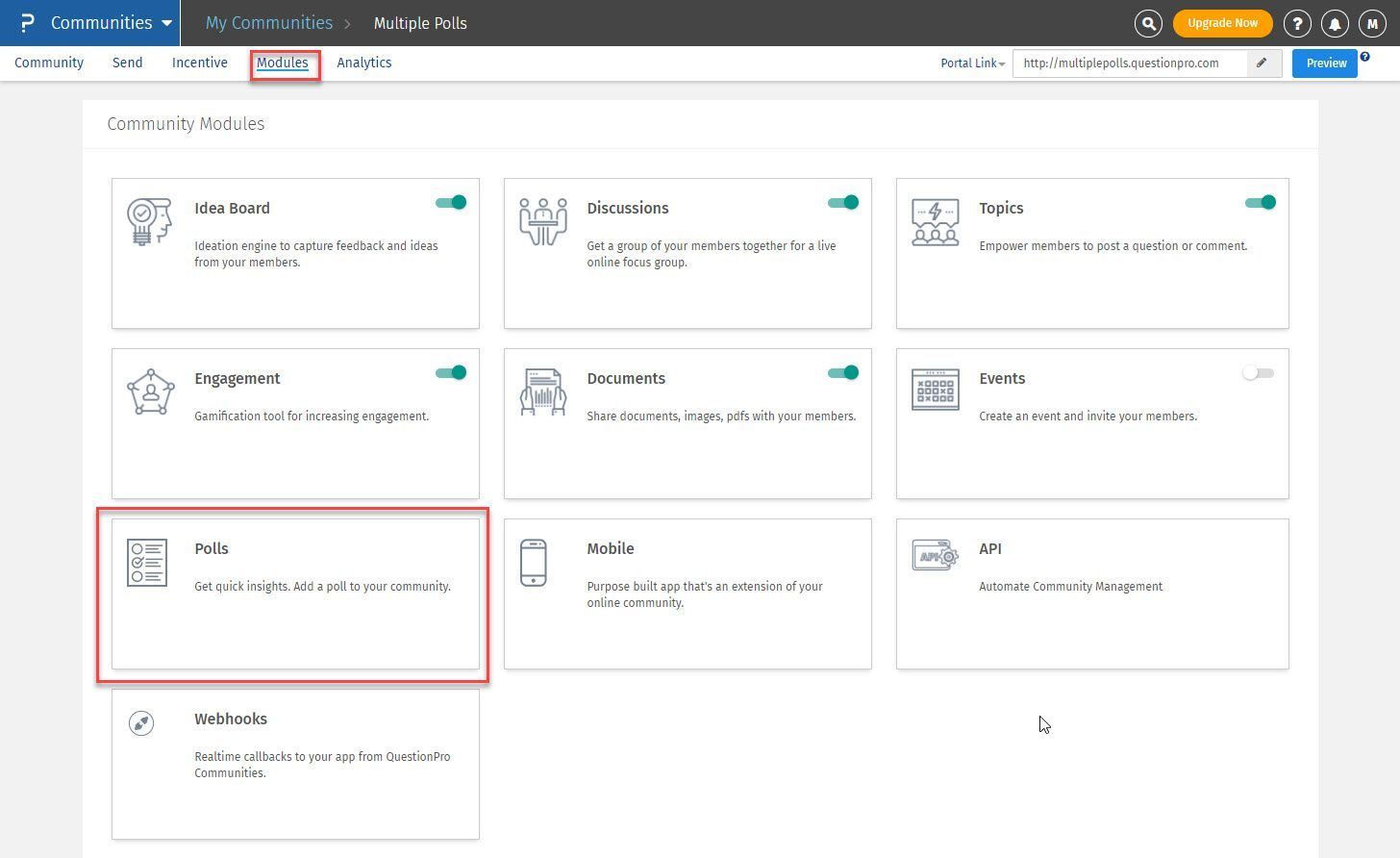The image size is (1400, 858).
Task: Click the My Communities breadcrumb link
Action: (x=268, y=23)
